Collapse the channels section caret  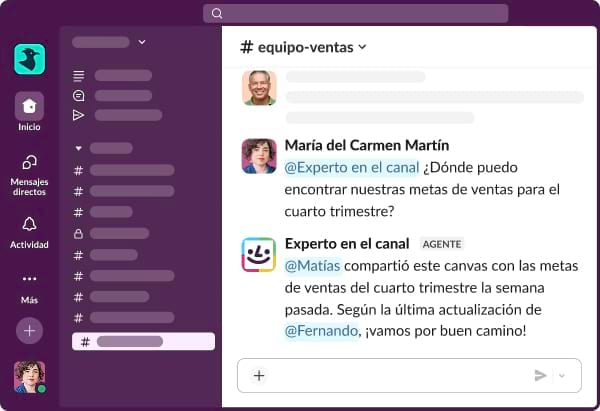(x=79, y=148)
